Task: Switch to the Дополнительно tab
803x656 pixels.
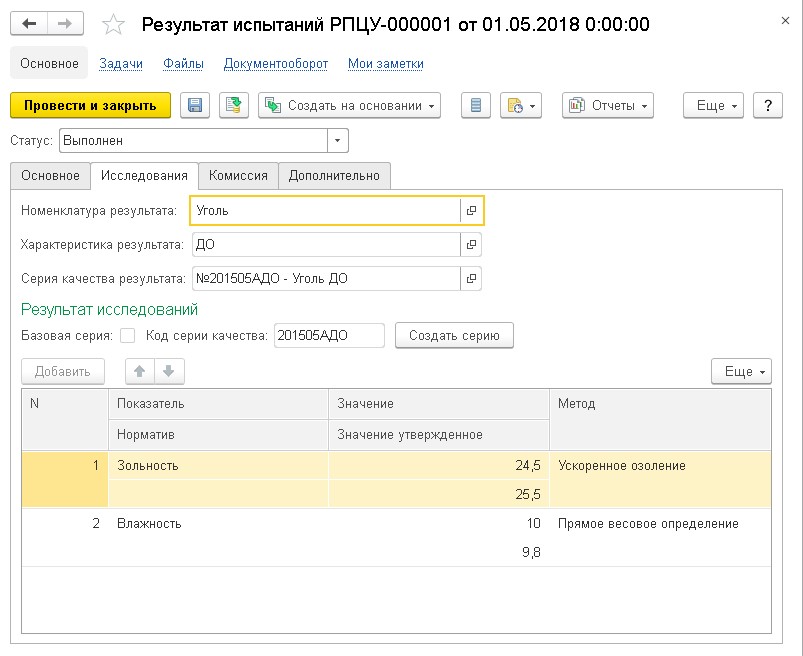Action: [334, 175]
